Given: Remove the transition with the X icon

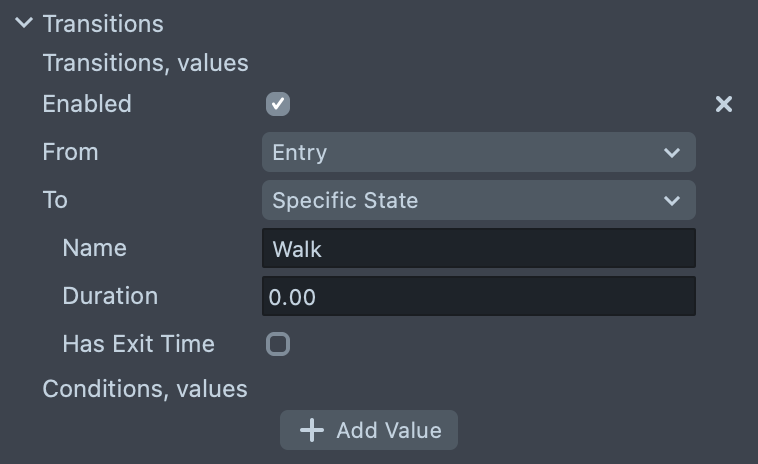Looking at the screenshot, I should 724,104.
